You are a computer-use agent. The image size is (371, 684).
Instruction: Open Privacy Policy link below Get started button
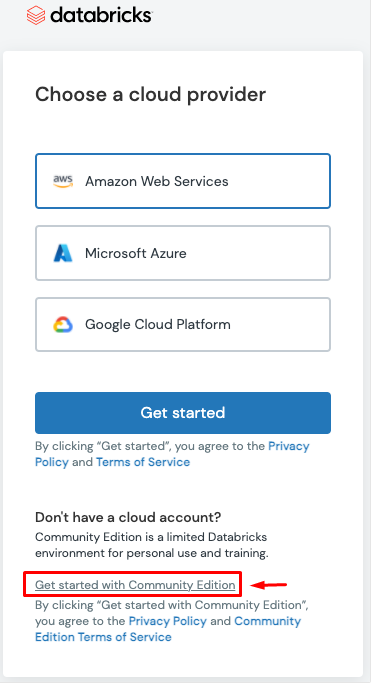point(172,454)
